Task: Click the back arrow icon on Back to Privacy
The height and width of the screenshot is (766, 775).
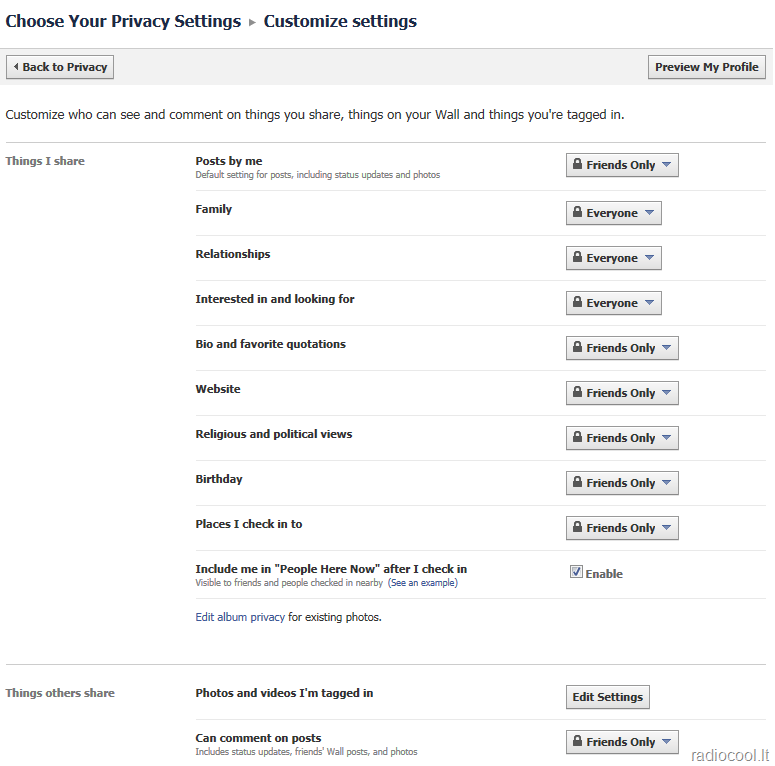Action: [x=16, y=67]
